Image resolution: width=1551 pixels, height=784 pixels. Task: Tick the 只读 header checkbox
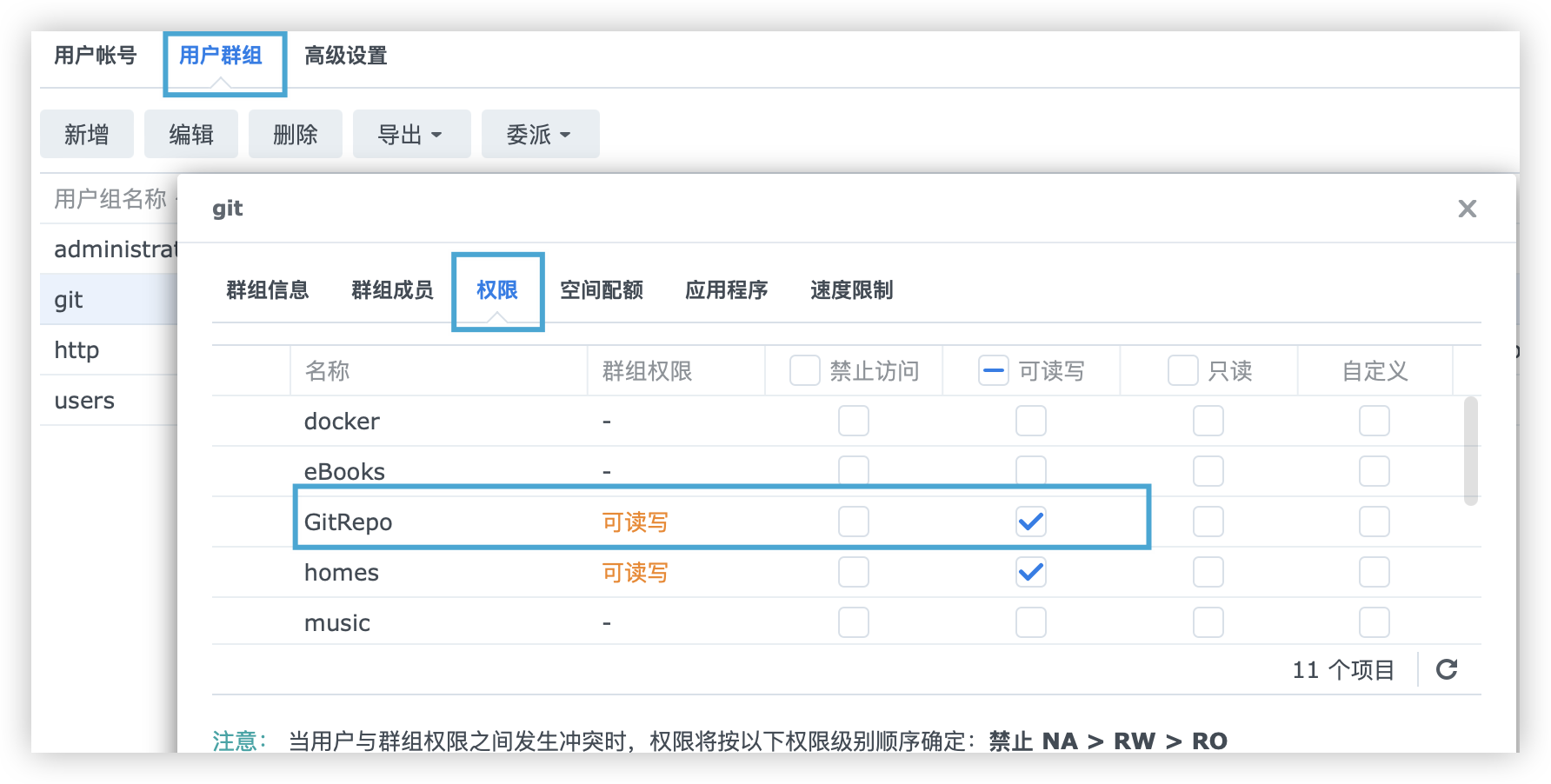point(1182,370)
